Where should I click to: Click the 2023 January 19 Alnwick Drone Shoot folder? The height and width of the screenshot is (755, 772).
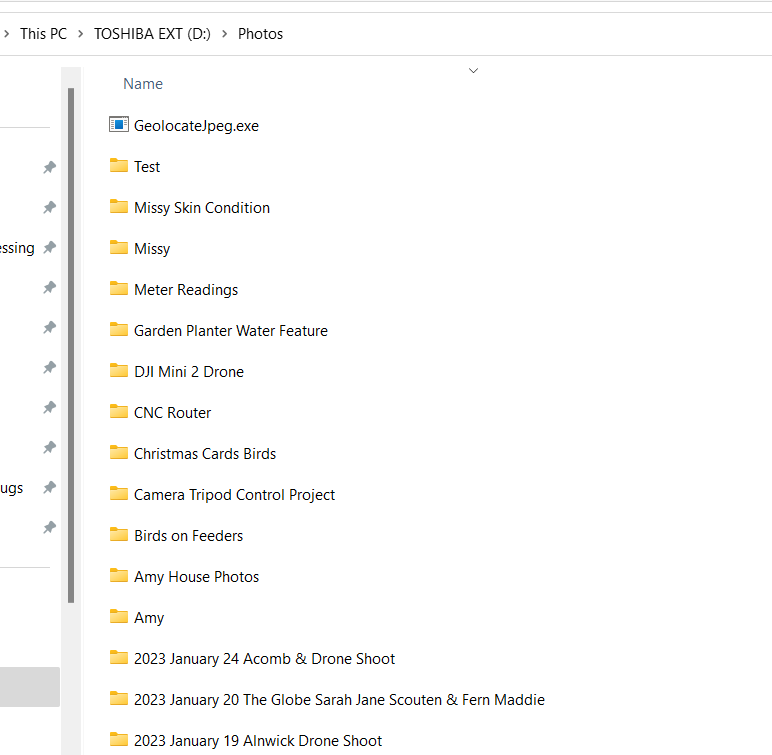coord(258,740)
